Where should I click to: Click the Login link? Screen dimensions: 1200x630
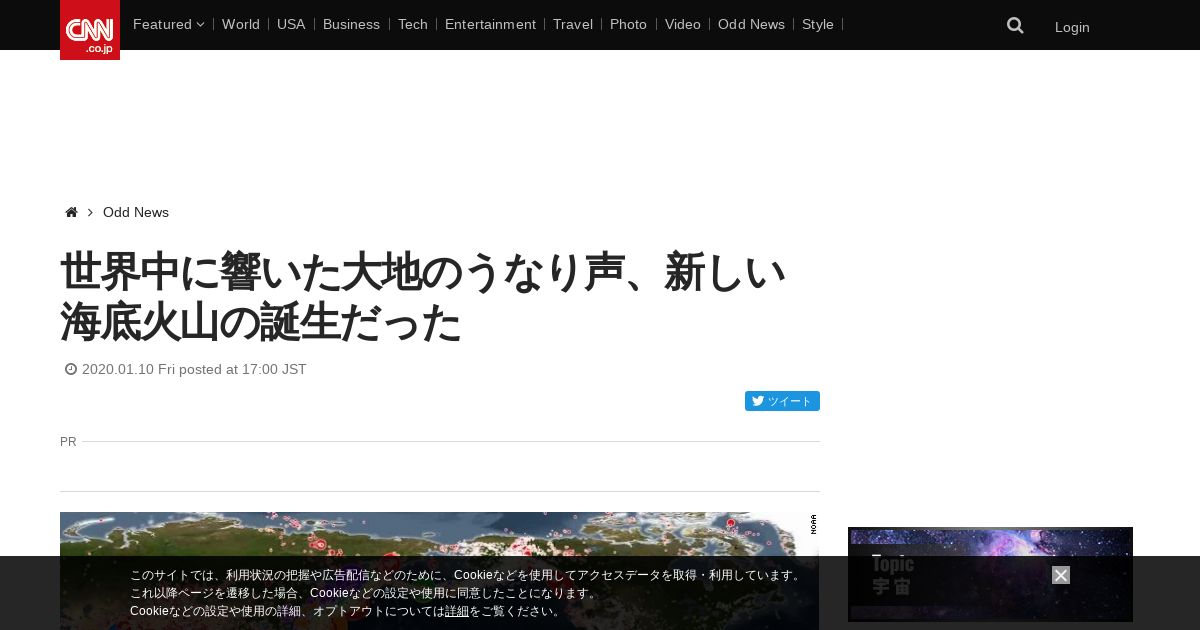1072,27
